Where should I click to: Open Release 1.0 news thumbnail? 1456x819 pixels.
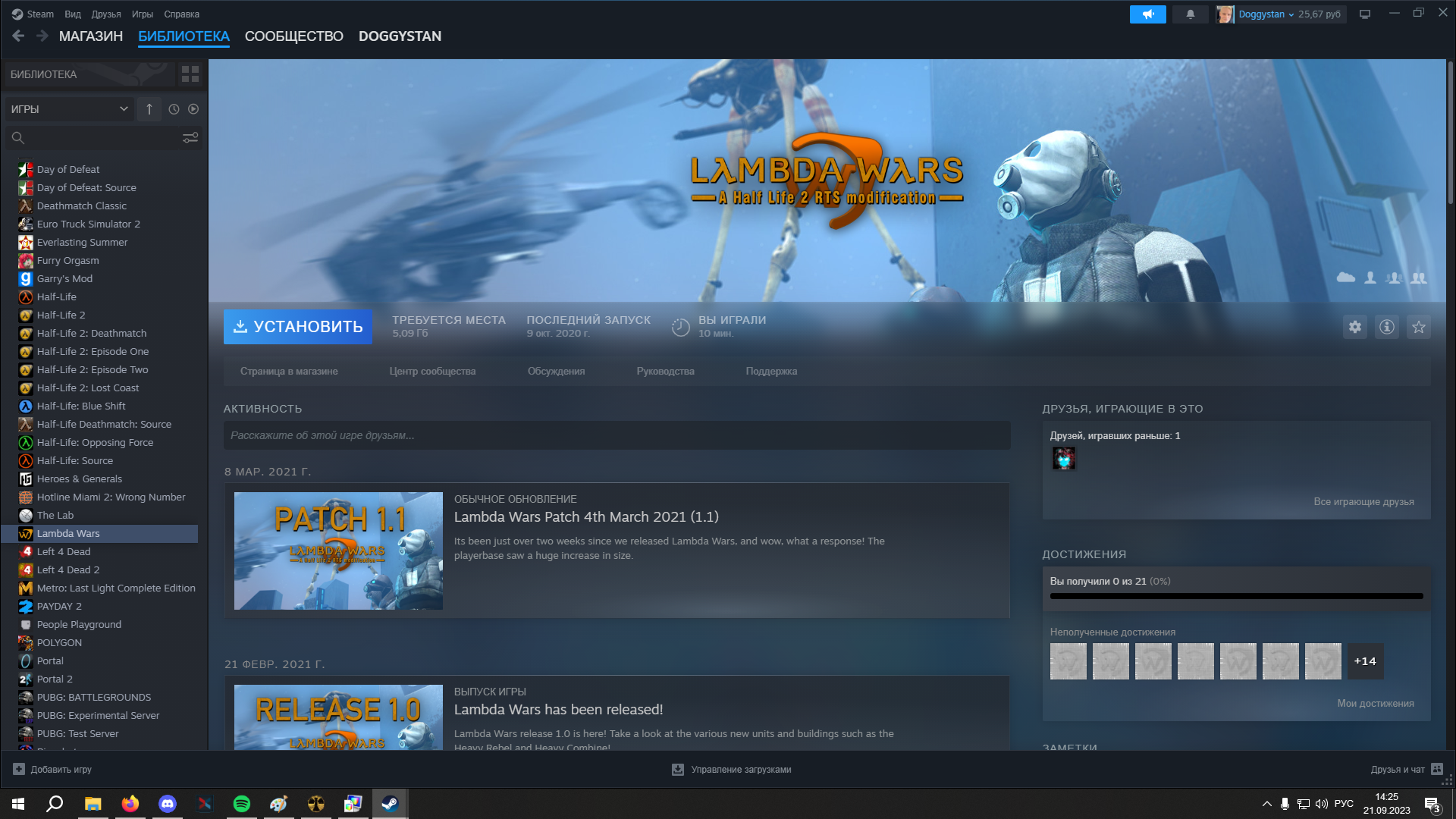pos(338,717)
